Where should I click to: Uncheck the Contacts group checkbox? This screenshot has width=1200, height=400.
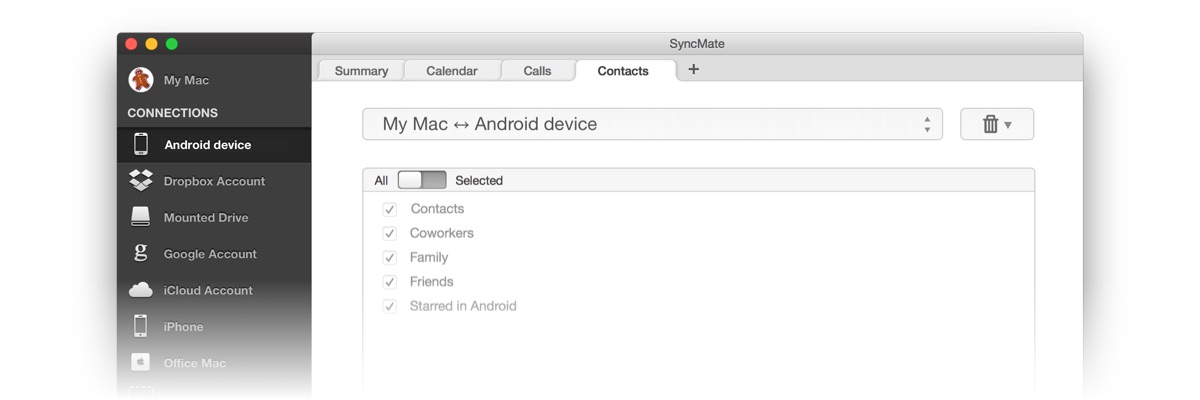coord(390,209)
